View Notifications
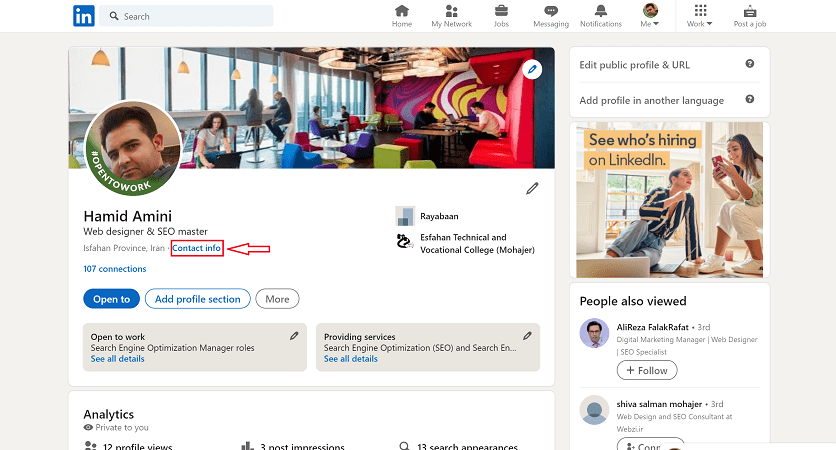 coord(601,17)
